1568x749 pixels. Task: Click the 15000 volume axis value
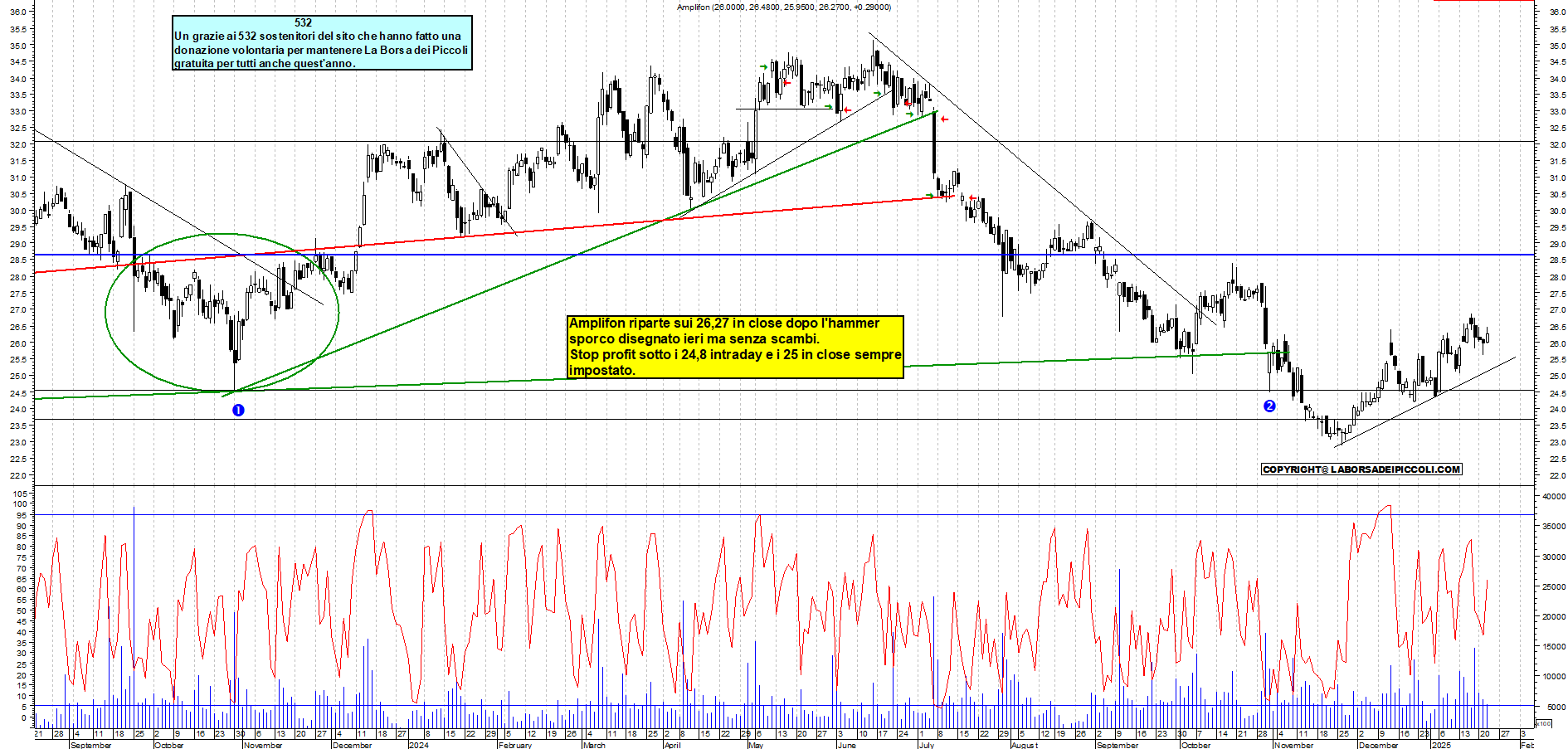pyautogui.click(x=1553, y=646)
